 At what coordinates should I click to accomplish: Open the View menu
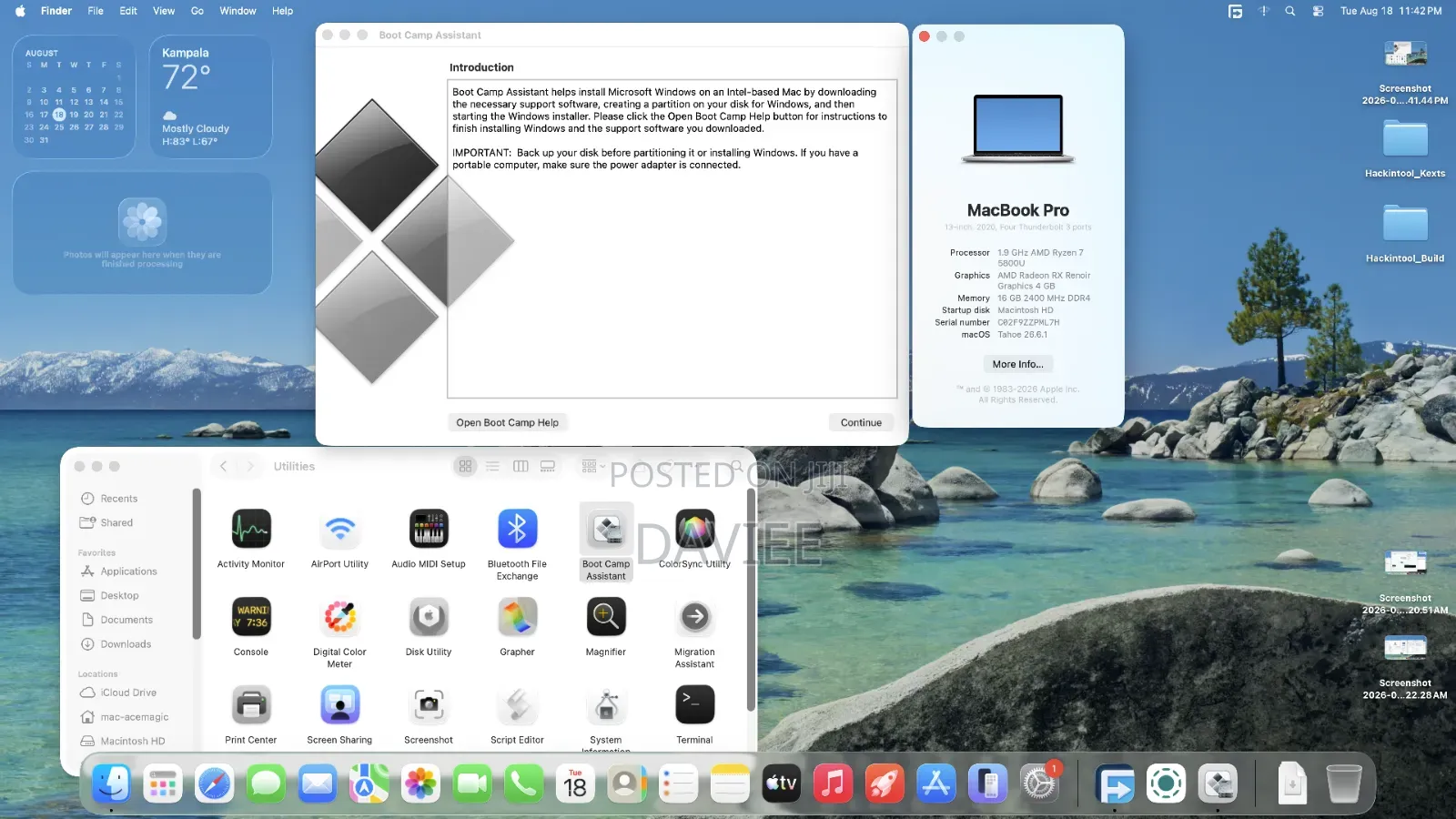click(x=164, y=11)
